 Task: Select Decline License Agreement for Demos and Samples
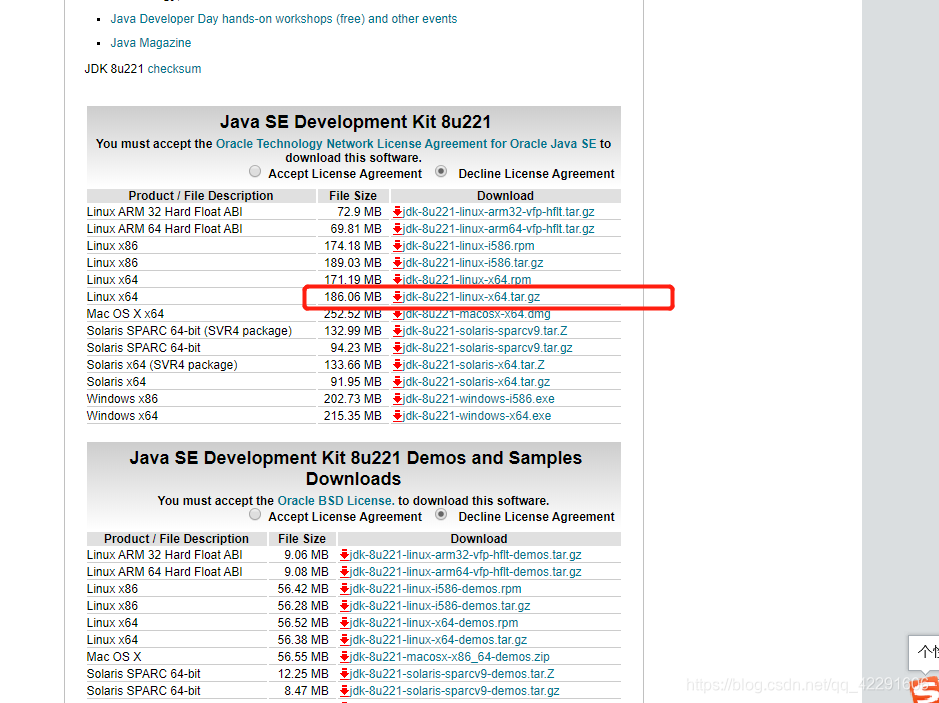click(x=441, y=515)
